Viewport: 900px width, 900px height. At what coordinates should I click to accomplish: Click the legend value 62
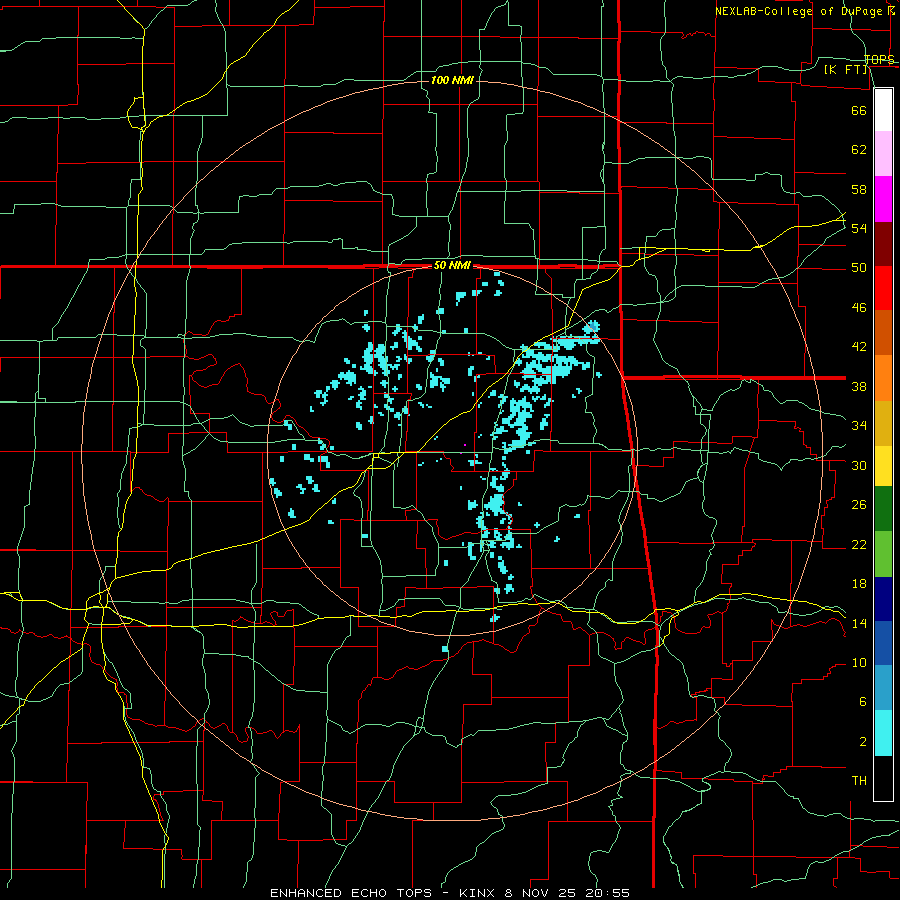click(x=859, y=150)
